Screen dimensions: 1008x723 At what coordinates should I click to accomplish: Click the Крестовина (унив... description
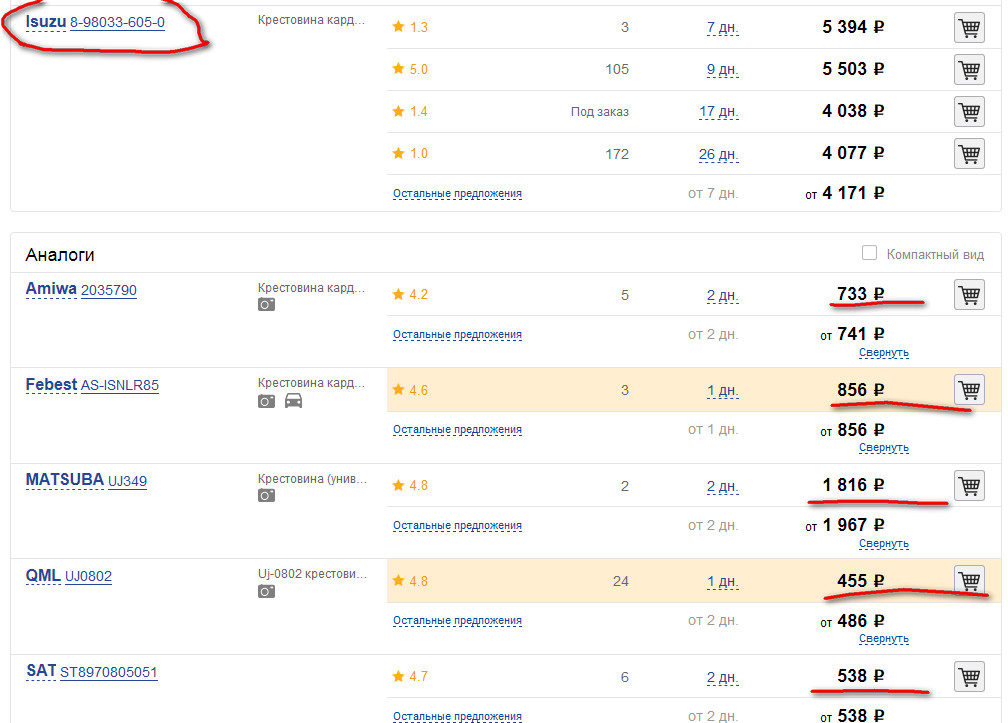pos(312,479)
